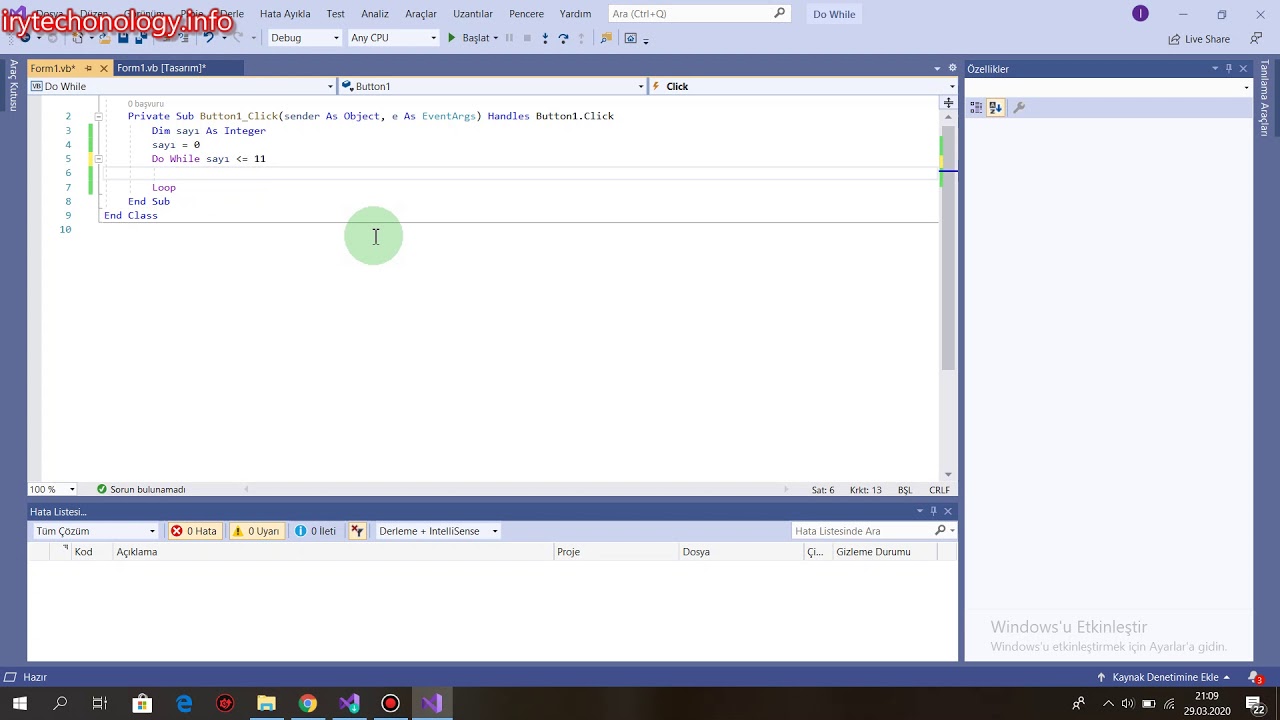
Task: Open Property Pages wrench icon
Action: pos(1019,107)
